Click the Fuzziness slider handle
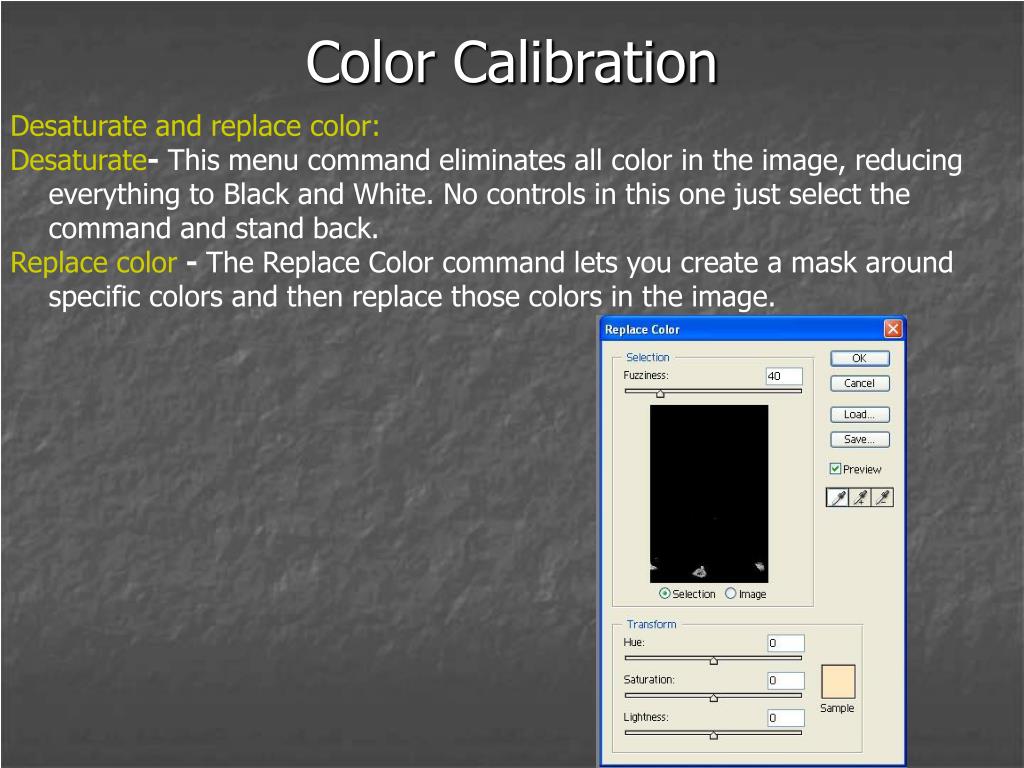Screen dimensions: 1024x768 tap(660, 394)
